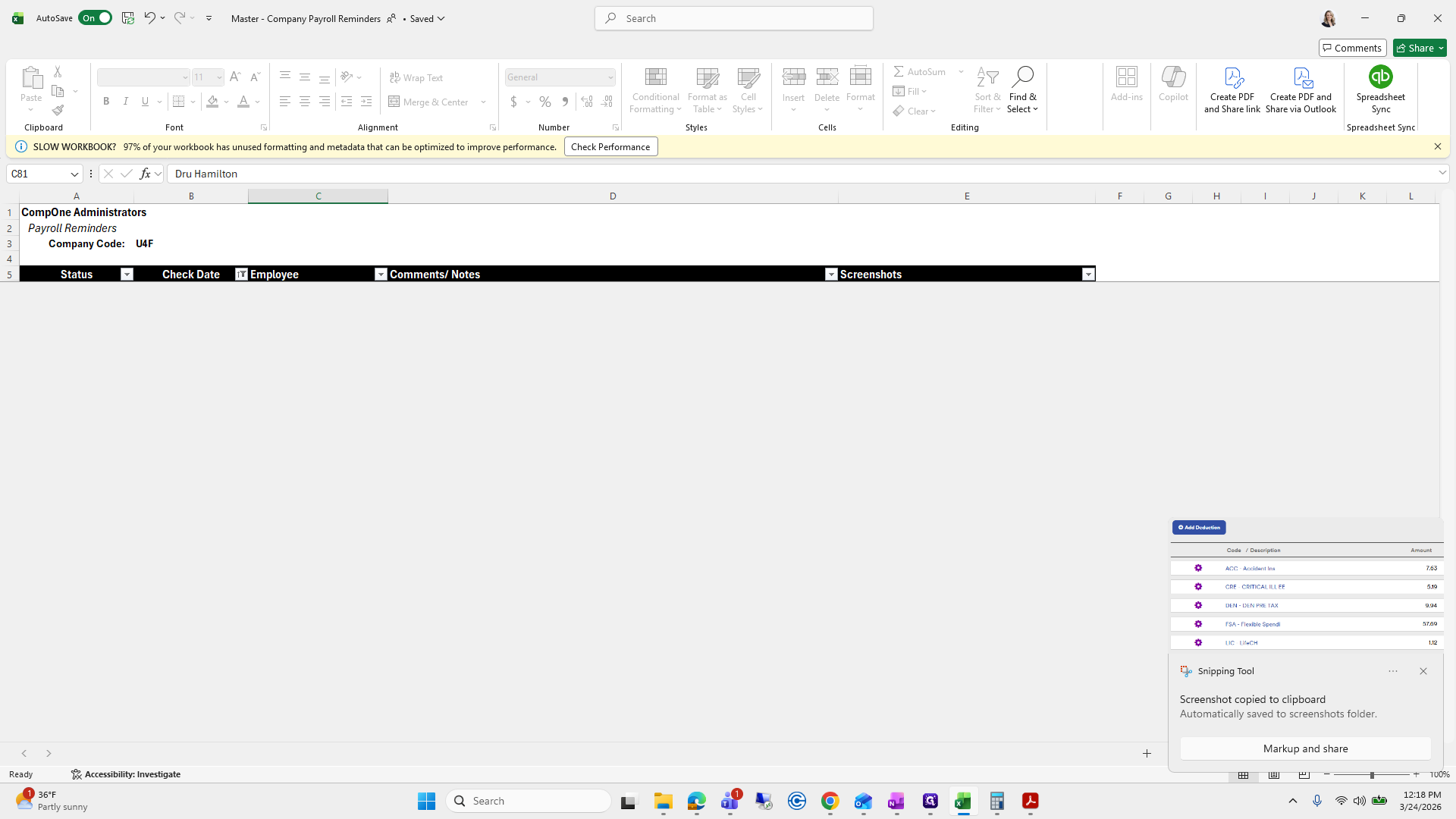The image size is (1456, 819).
Task: Open the Status column filter dropdown
Action: [x=127, y=275]
